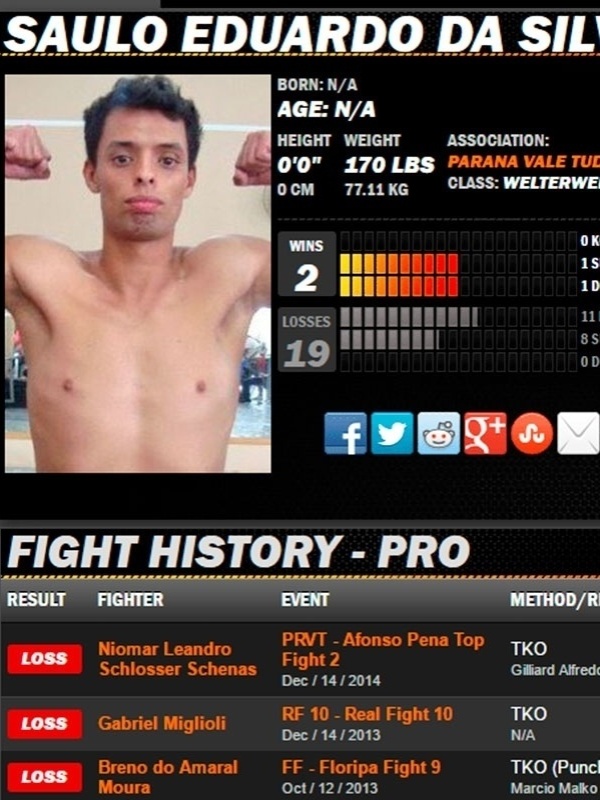Screen dimensions: 600x800
Task: Open Gabriel Miglioli fighter page
Action: tap(162, 723)
